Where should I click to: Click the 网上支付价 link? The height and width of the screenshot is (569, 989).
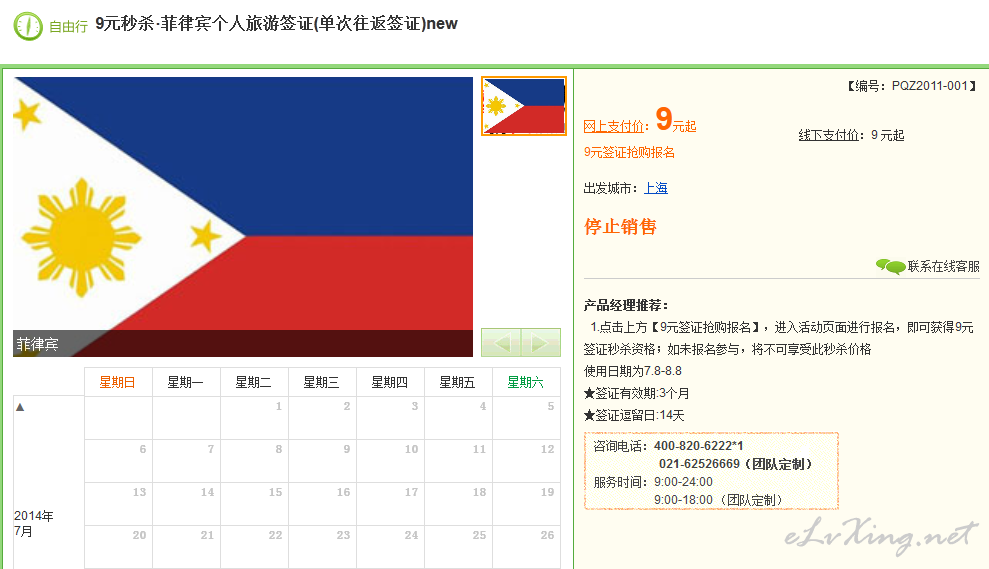[x=613, y=126]
